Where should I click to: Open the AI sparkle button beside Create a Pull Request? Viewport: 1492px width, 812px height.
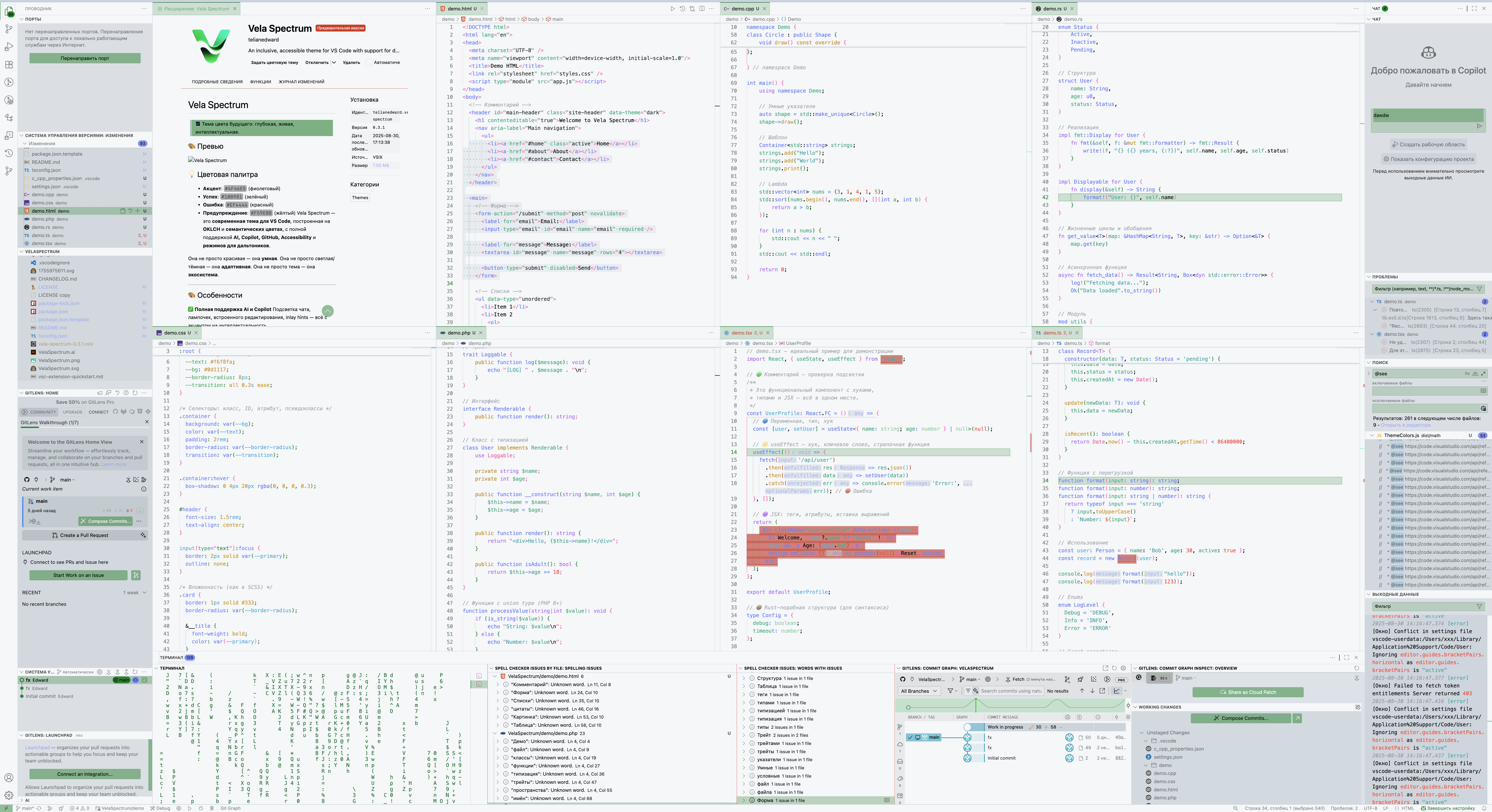(143, 535)
